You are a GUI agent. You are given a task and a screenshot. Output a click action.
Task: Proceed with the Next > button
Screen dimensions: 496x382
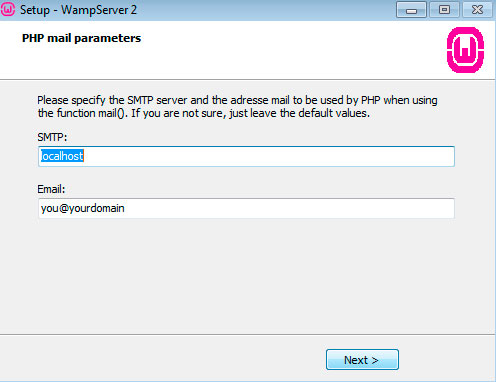point(362,360)
